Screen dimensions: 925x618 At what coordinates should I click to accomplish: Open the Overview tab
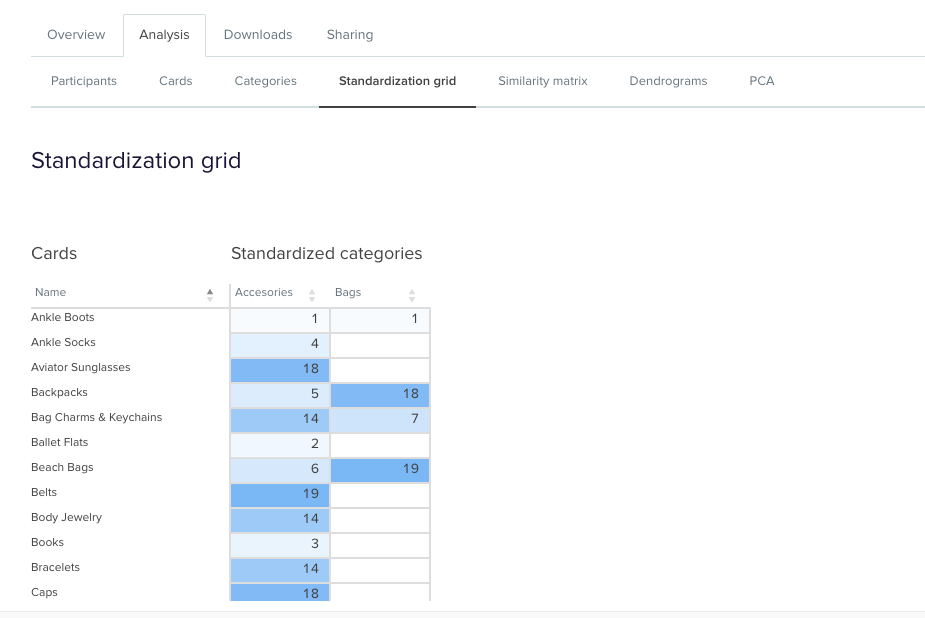(76, 35)
